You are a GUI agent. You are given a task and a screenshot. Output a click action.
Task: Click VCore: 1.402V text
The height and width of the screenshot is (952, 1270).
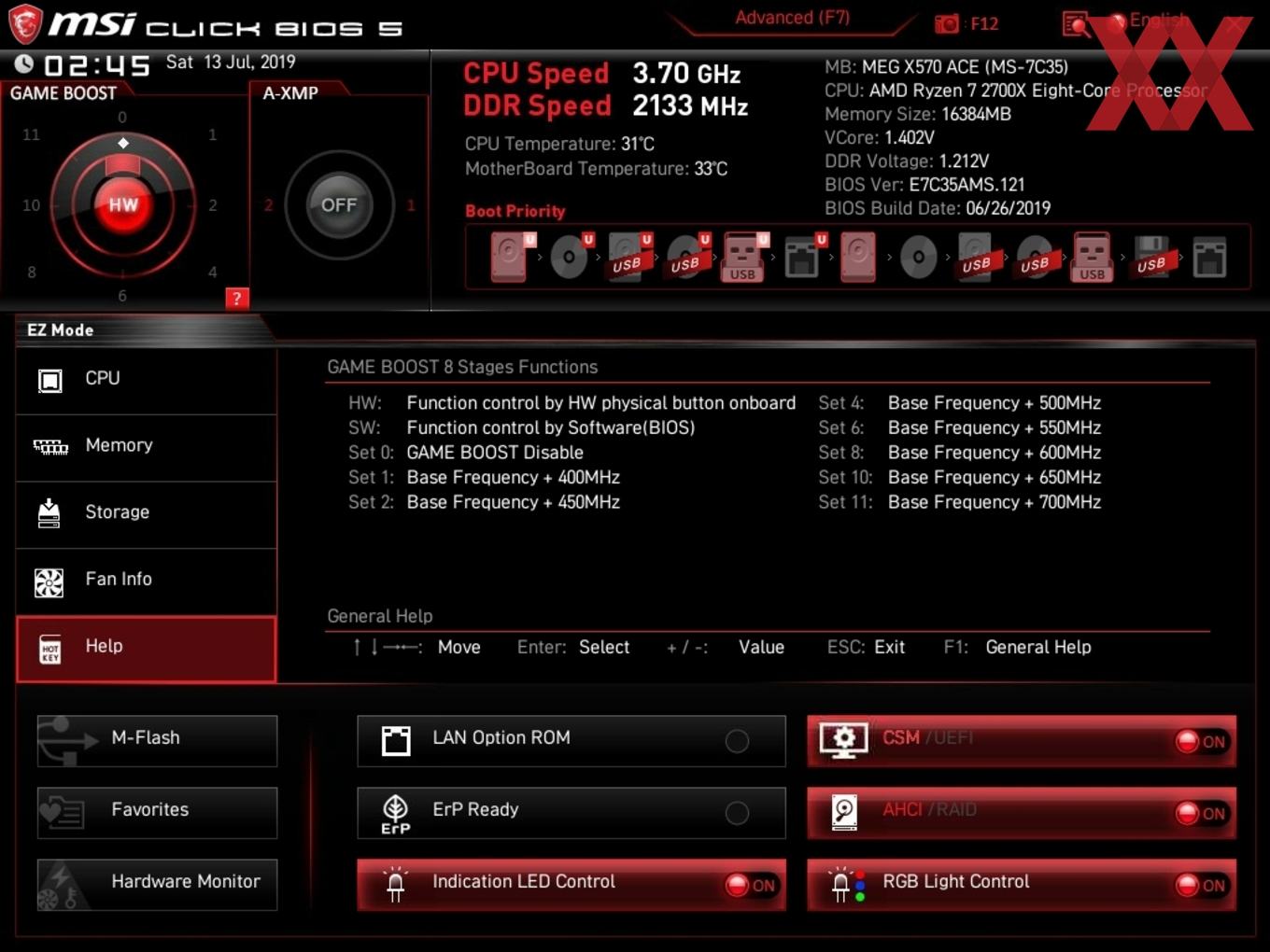(x=880, y=137)
